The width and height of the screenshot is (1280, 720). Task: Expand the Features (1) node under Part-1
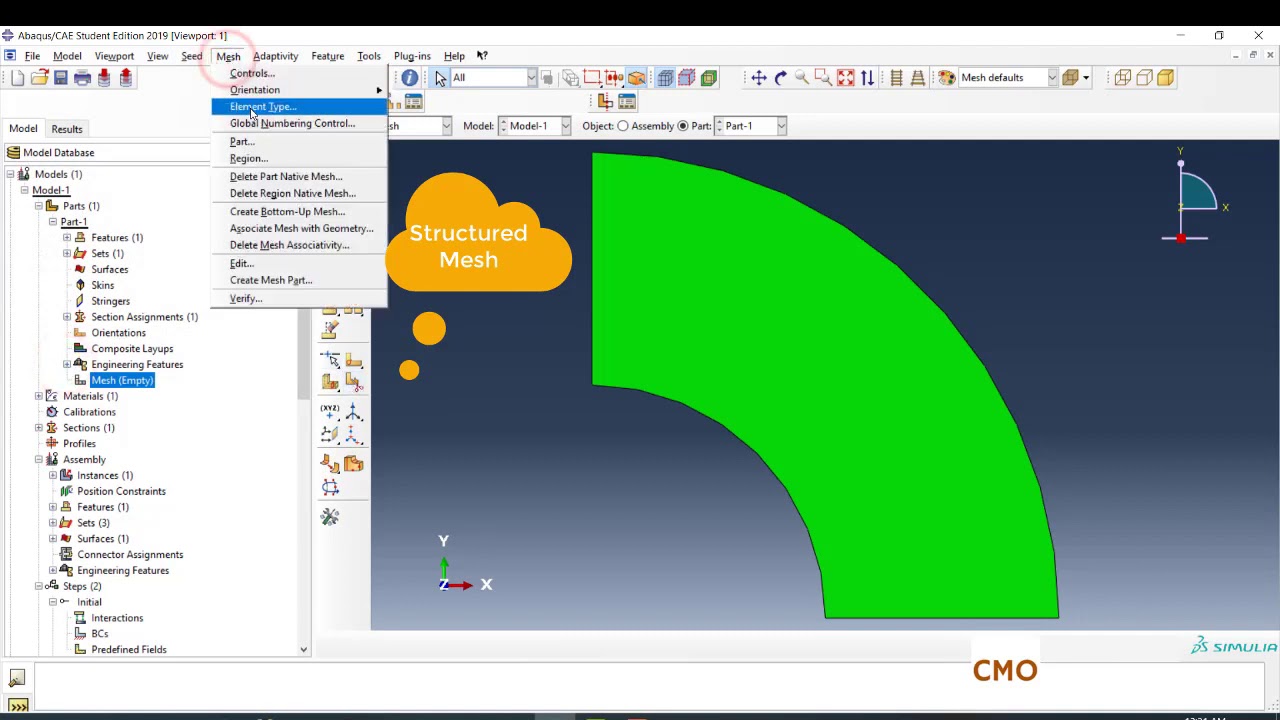coord(67,238)
